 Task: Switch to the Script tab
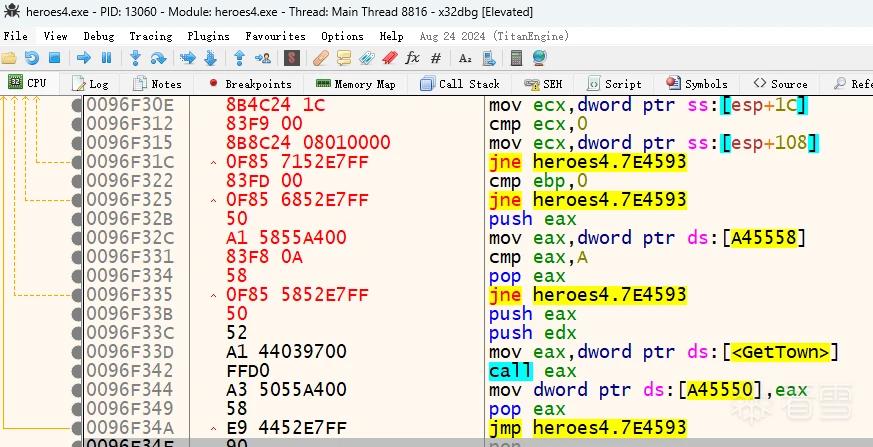(x=615, y=84)
